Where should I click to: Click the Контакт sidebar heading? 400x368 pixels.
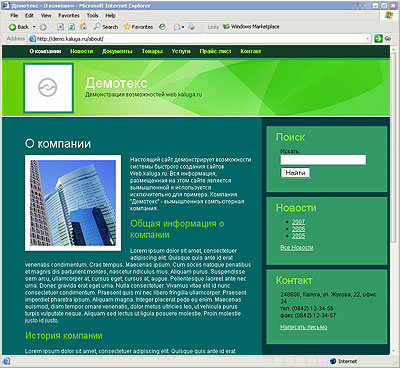point(294,280)
